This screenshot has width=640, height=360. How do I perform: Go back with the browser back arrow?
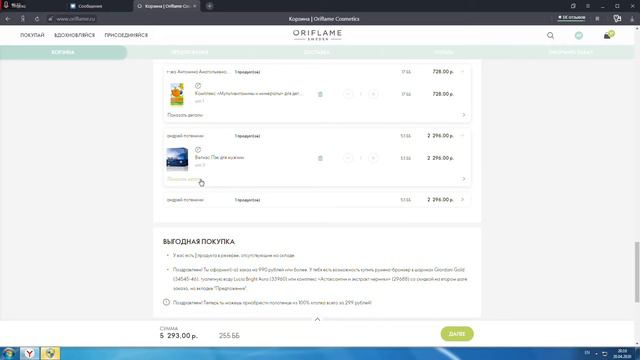8,19
